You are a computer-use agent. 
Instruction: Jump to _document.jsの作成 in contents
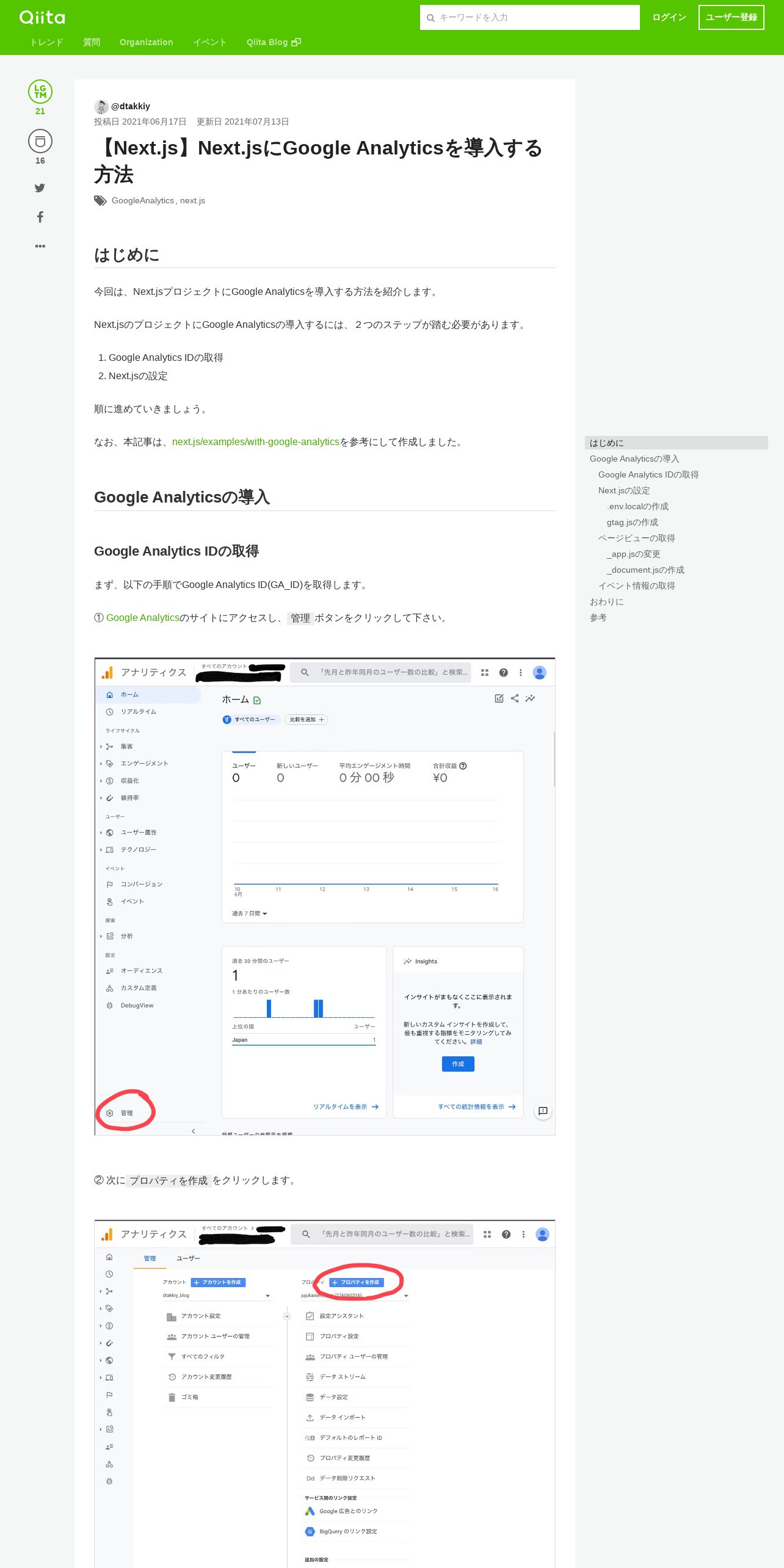[x=645, y=570]
